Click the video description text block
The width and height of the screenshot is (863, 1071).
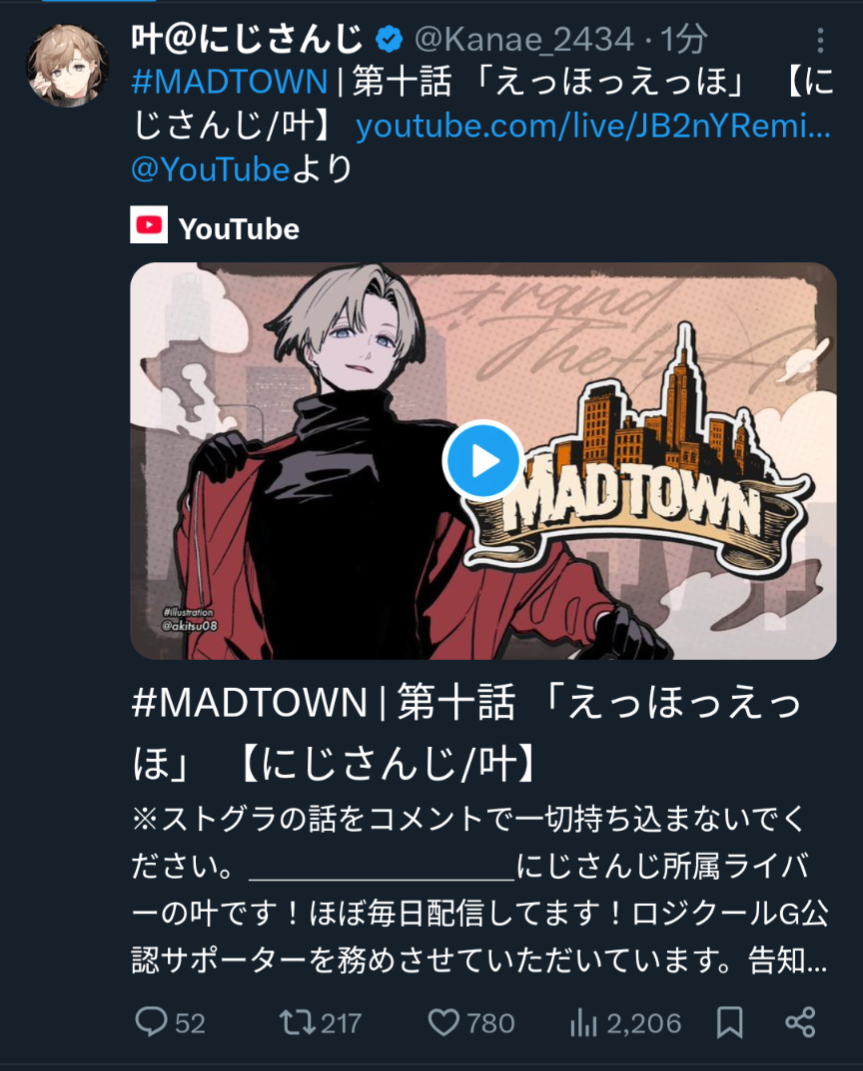click(480, 890)
